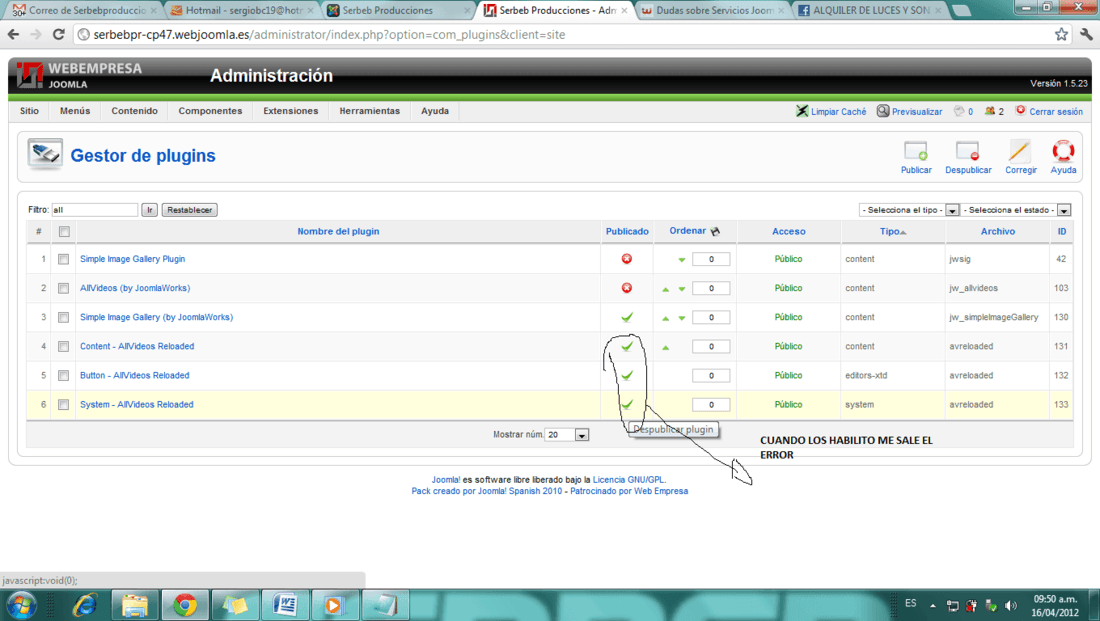Unpublish System - AllVideos Reloaded green checkmark
Viewport: 1100px width, 621px height.
tap(626, 404)
